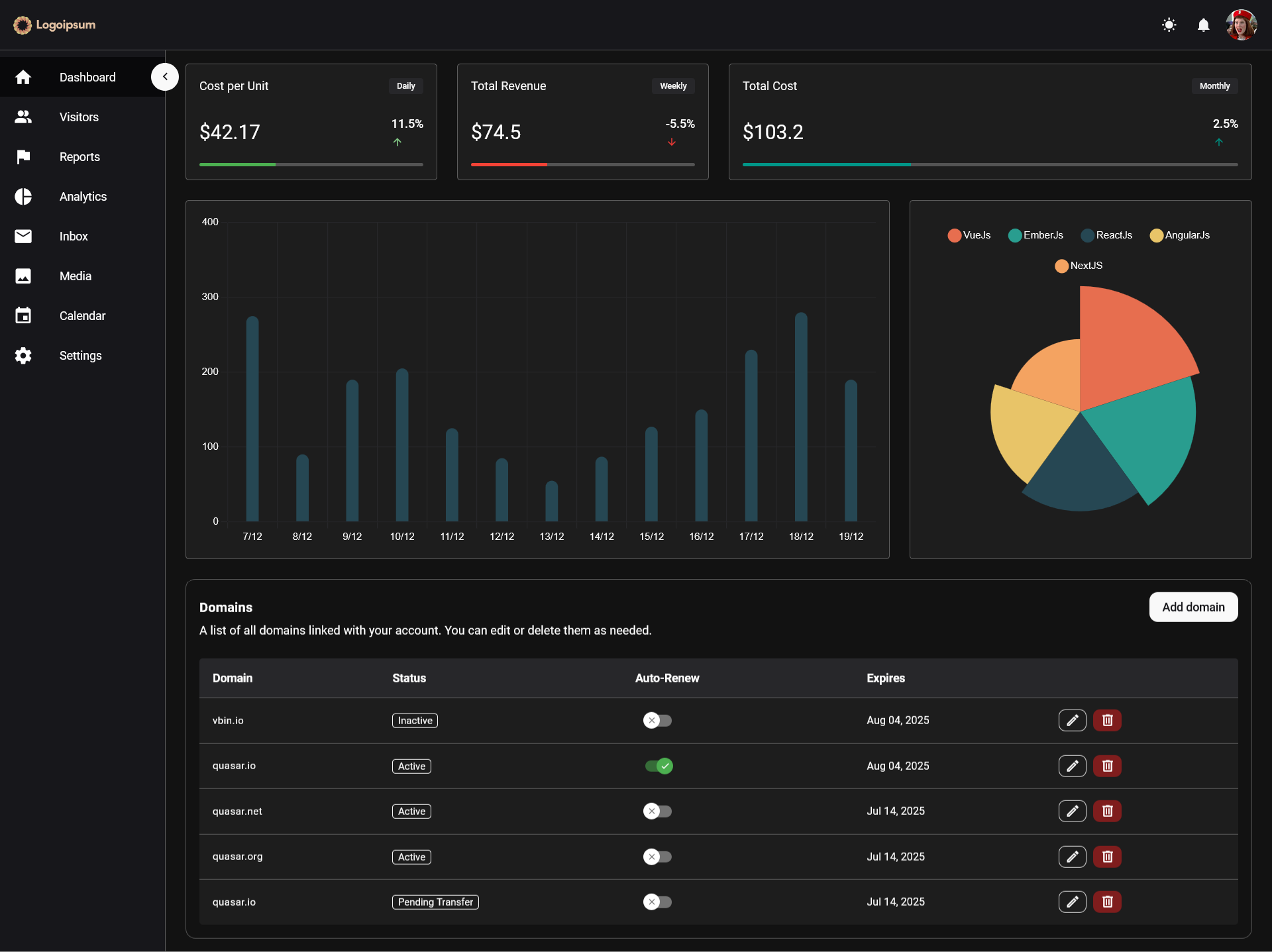The image size is (1272, 952).
Task: Open the user profile avatar
Action: [x=1241, y=25]
